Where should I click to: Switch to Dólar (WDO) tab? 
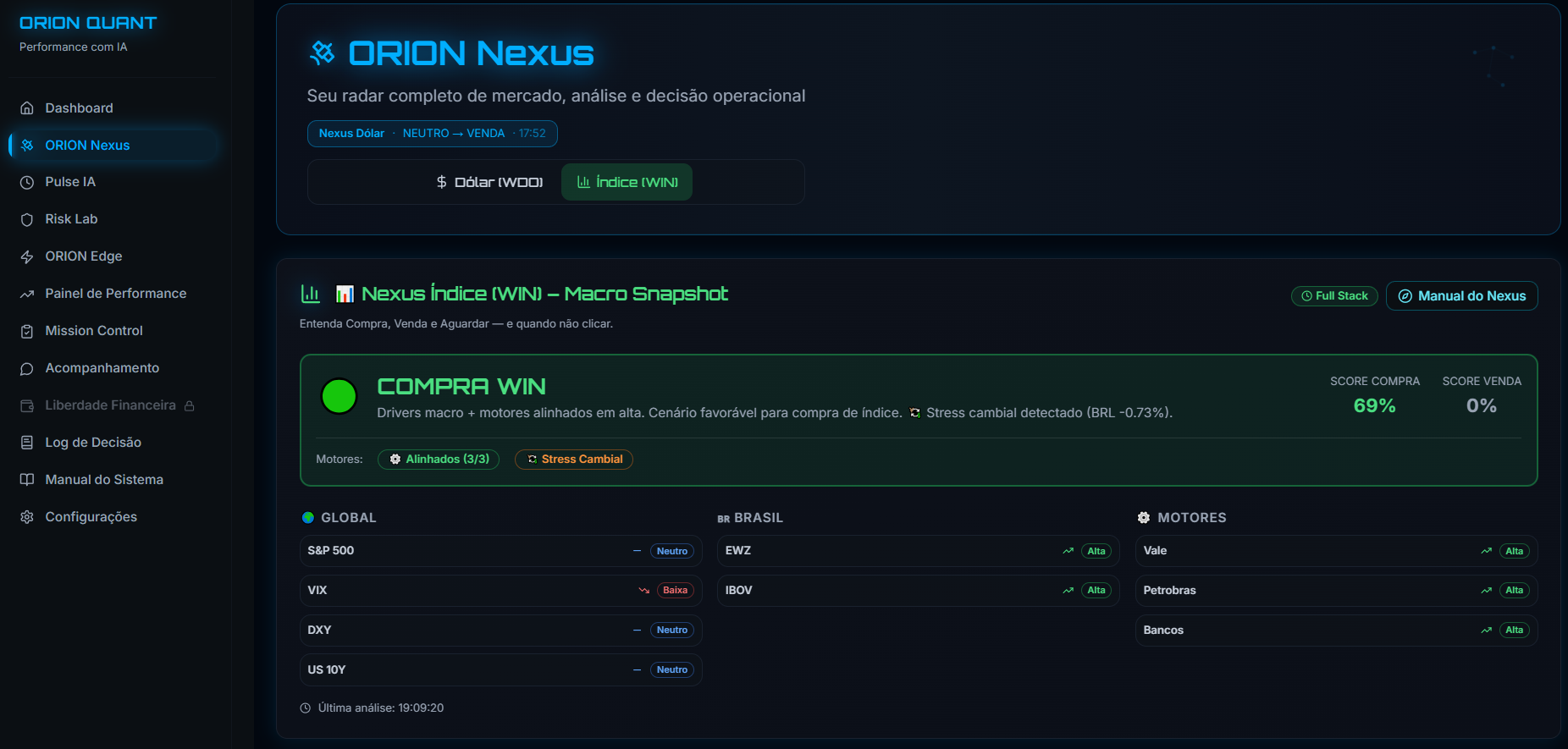489,182
